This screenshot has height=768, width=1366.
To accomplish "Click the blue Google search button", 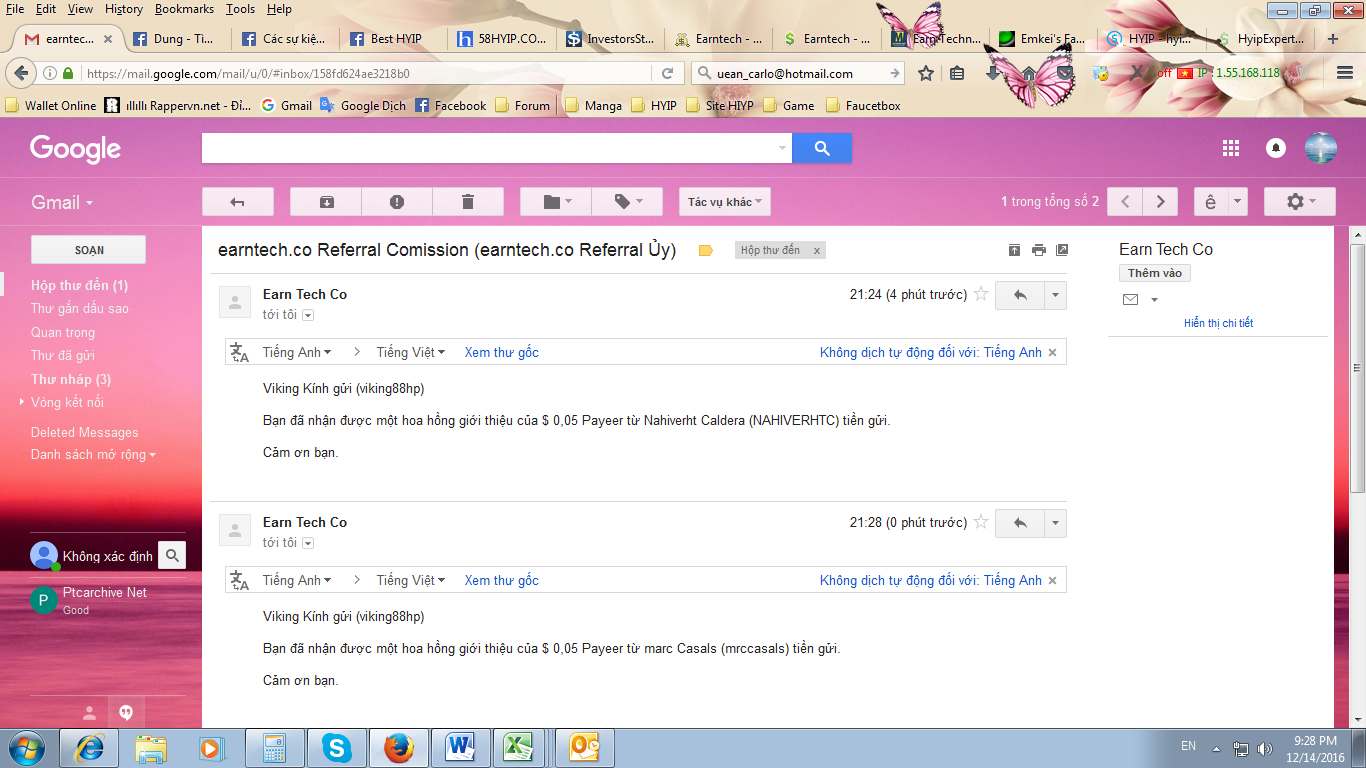I will click(822, 148).
